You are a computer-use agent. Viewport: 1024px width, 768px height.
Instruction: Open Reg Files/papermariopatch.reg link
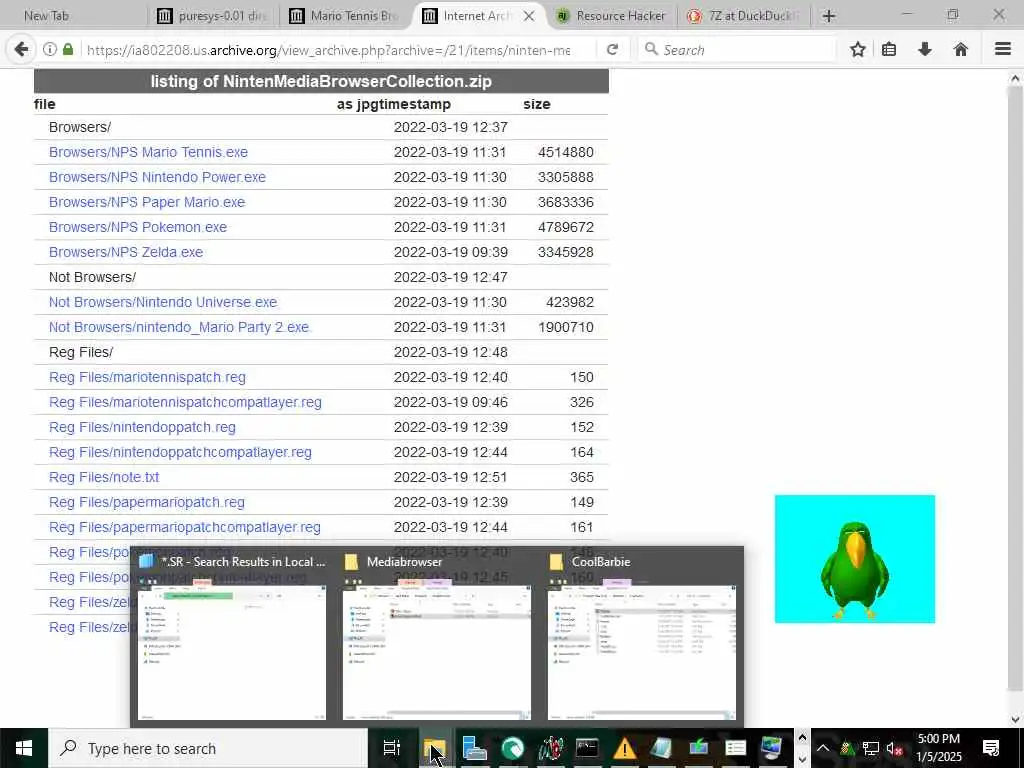147,502
